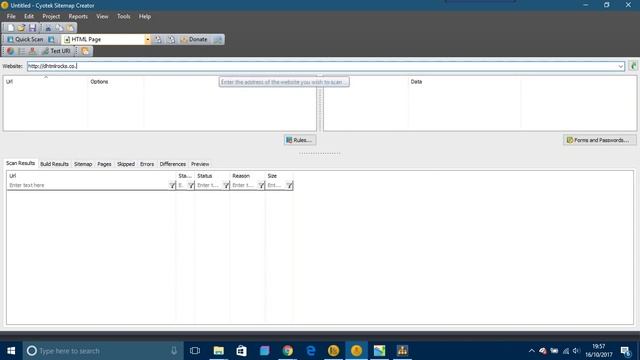Switch to the Sitemap tab

[x=83, y=164]
